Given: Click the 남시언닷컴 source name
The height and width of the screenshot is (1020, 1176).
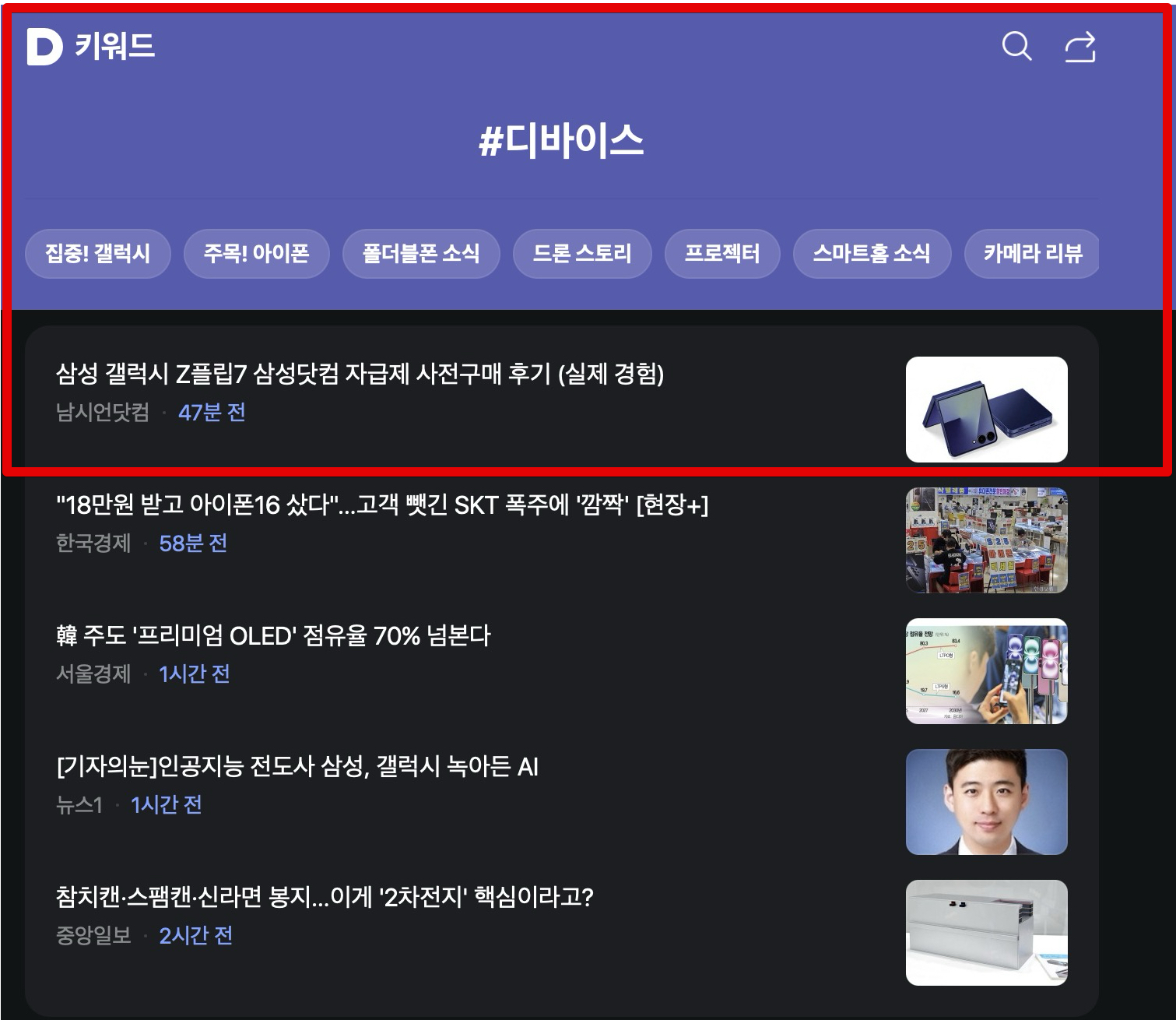Looking at the screenshot, I should (x=103, y=413).
